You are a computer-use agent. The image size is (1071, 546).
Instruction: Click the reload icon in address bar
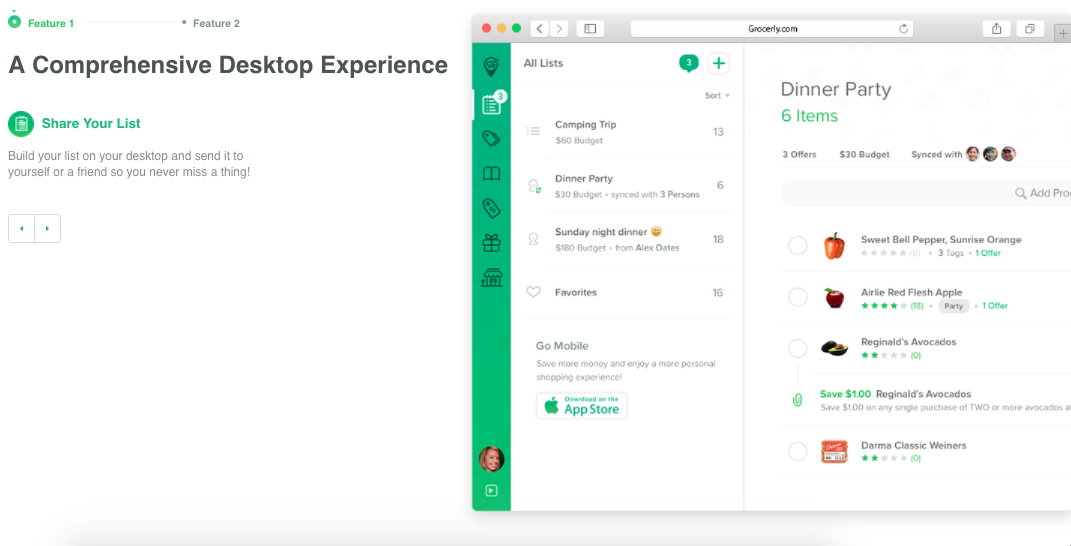click(904, 29)
